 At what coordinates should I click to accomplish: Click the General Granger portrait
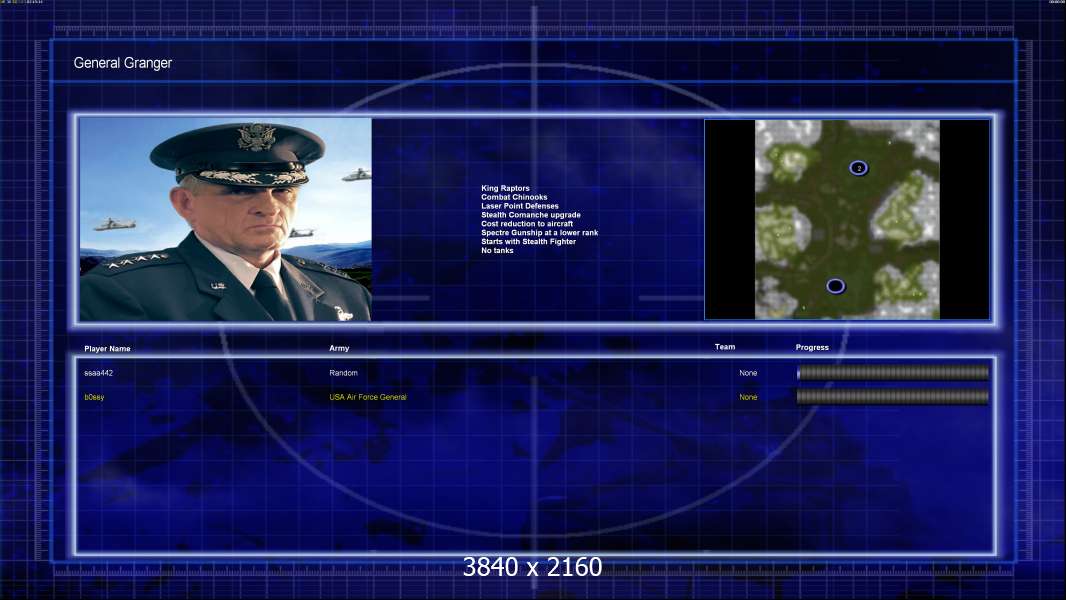click(226, 219)
